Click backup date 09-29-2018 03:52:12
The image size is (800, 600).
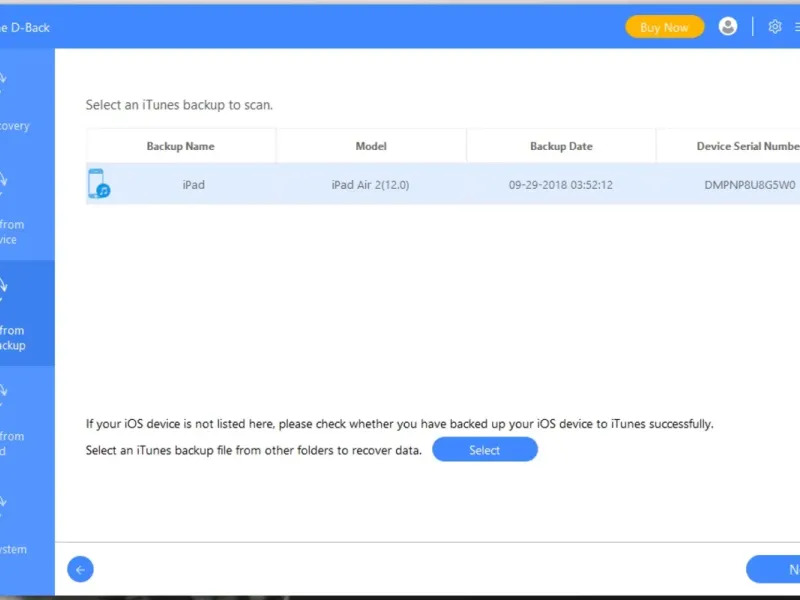[x=561, y=185]
